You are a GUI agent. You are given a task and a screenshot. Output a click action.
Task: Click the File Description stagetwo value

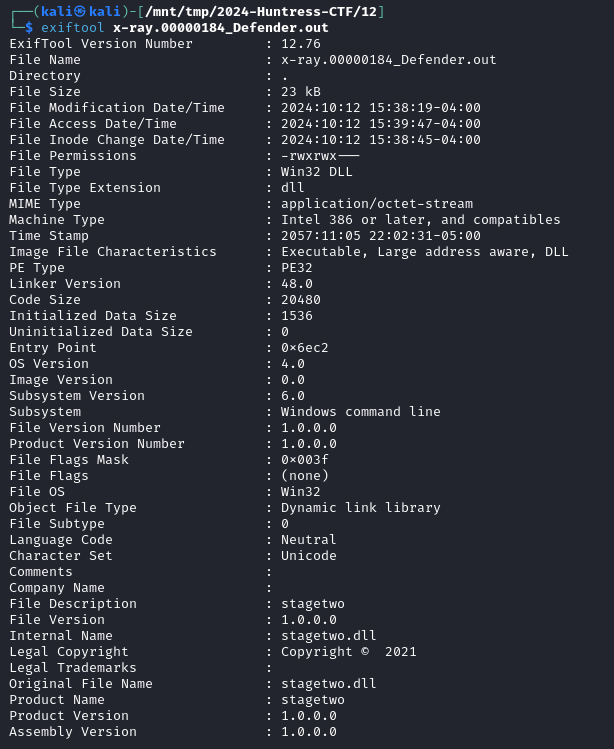coord(312,604)
